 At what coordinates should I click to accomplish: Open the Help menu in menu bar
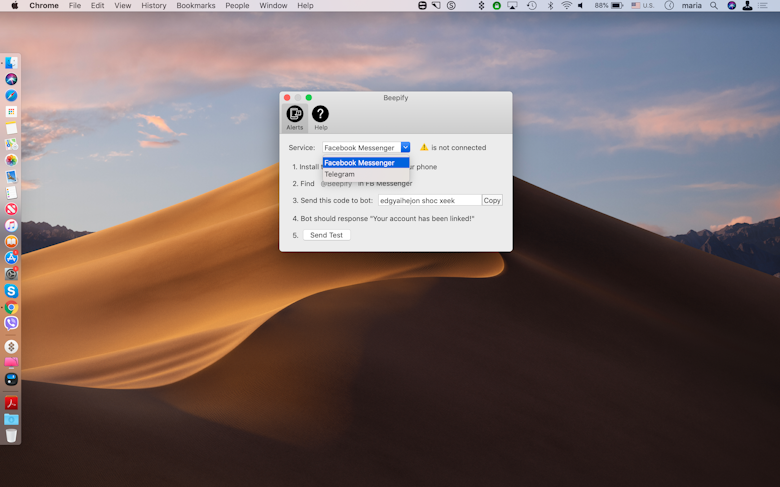305,5
